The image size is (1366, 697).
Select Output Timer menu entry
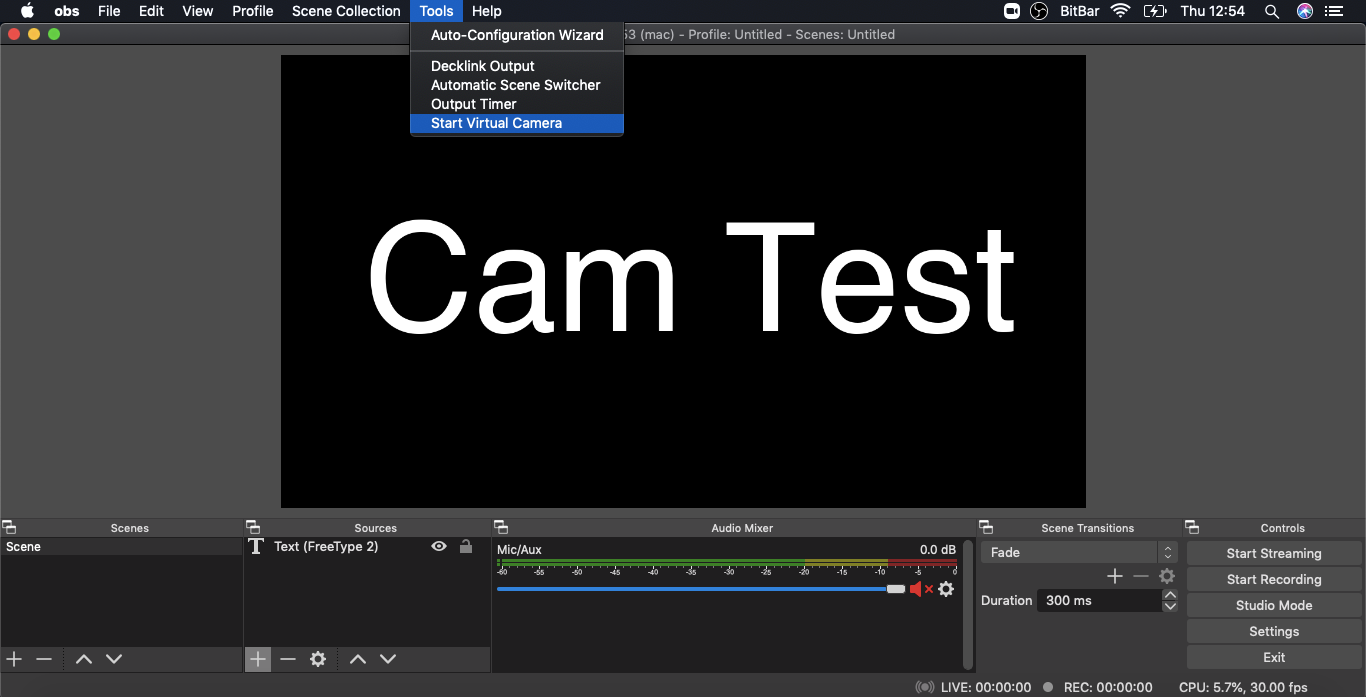tap(517, 104)
